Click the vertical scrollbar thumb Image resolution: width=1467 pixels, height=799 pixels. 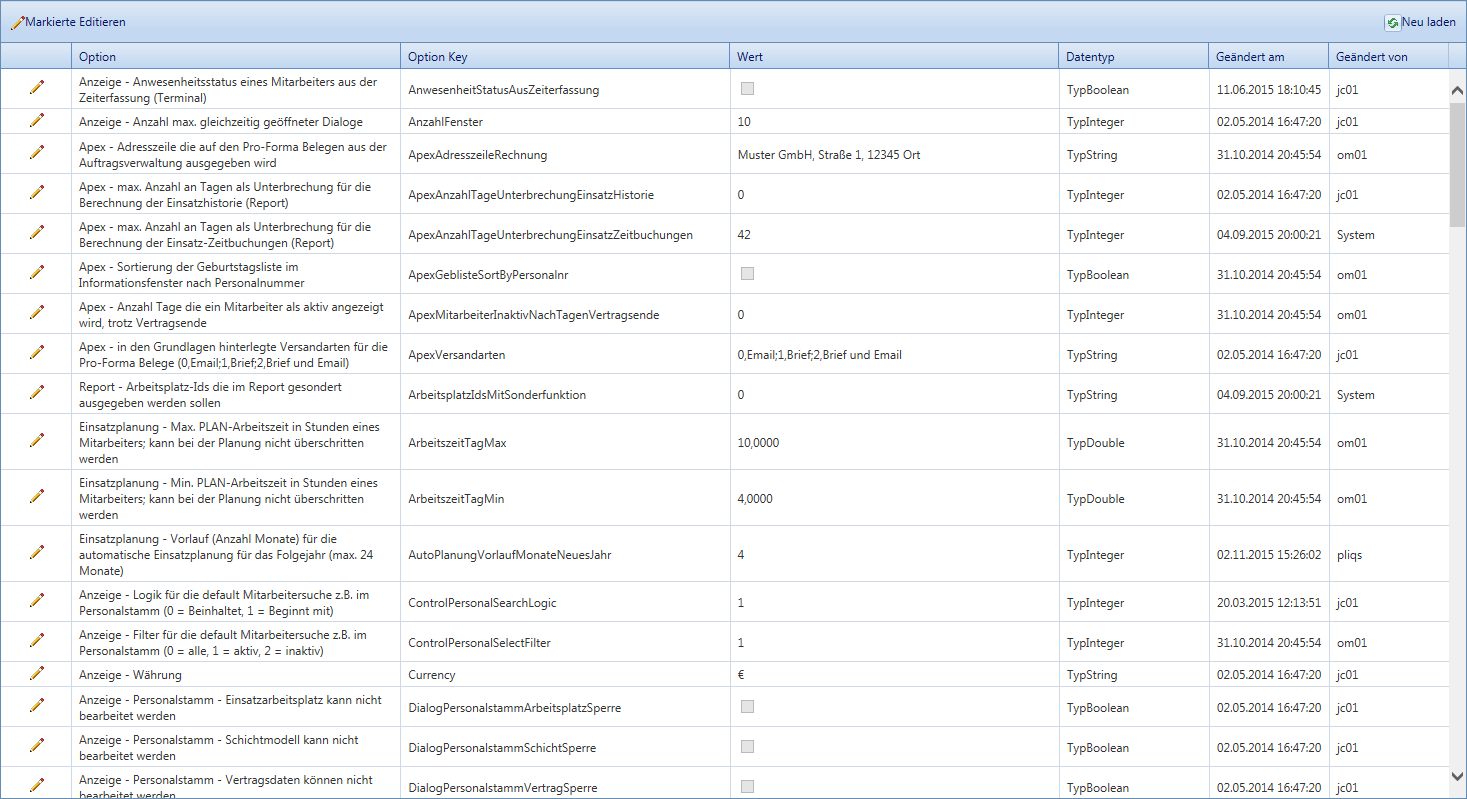click(1457, 164)
